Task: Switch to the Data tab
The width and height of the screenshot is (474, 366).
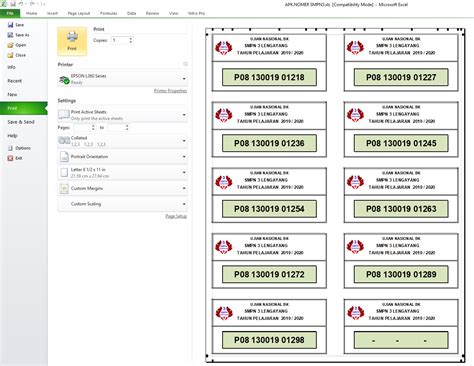Action: 132,13
